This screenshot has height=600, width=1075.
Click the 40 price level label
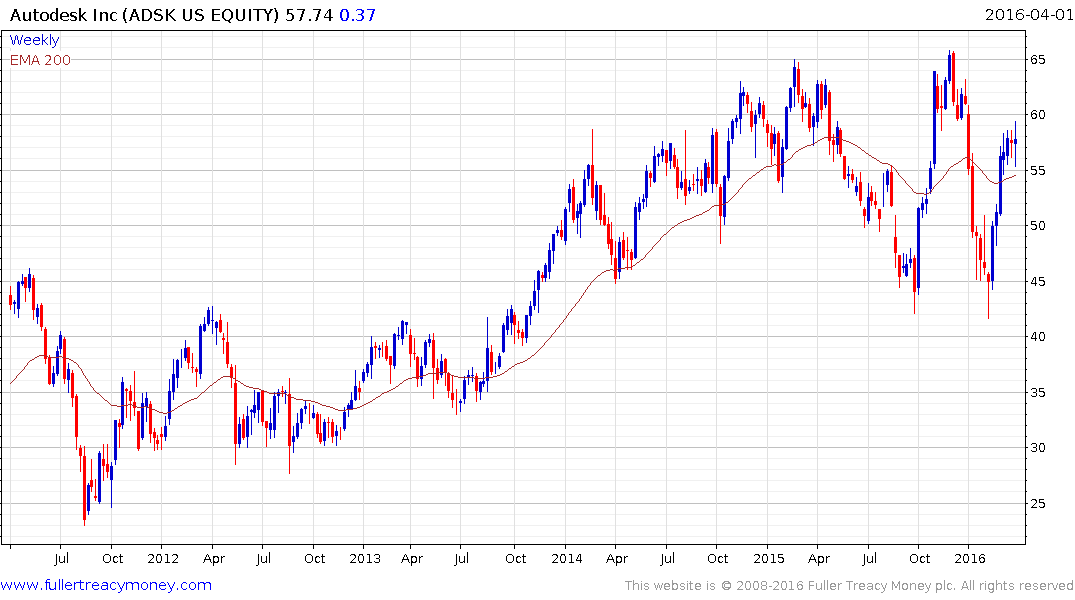coord(1038,337)
